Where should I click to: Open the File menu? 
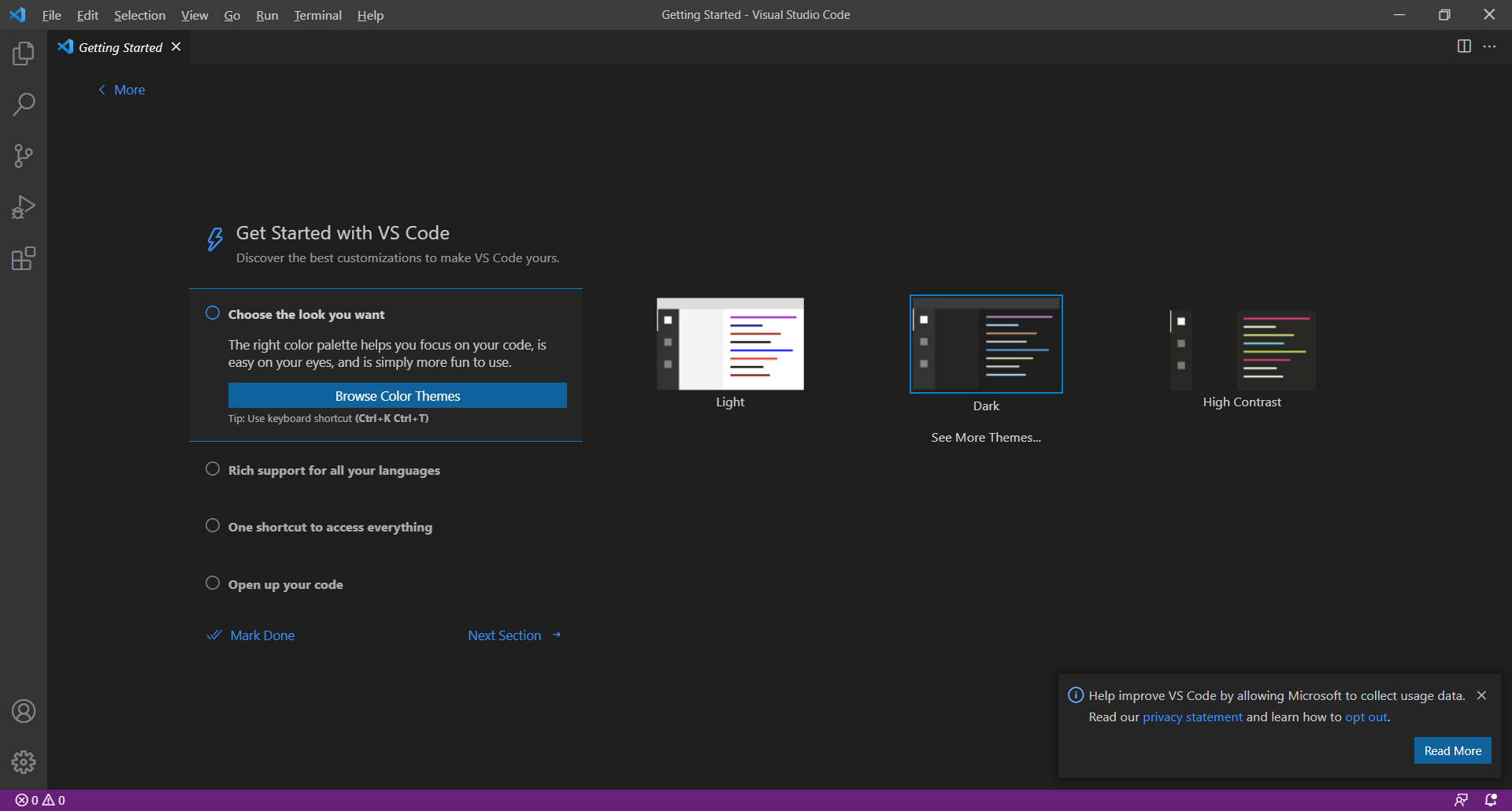[51, 15]
